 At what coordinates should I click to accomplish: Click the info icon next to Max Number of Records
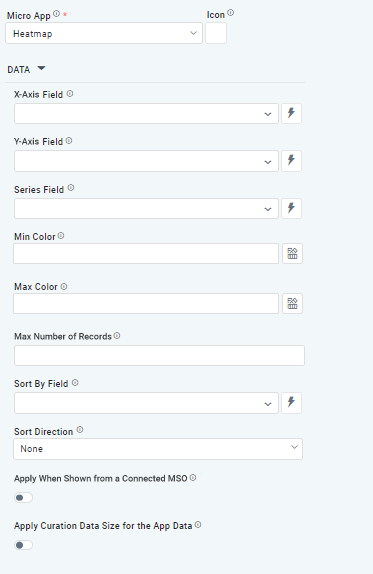pos(117,336)
